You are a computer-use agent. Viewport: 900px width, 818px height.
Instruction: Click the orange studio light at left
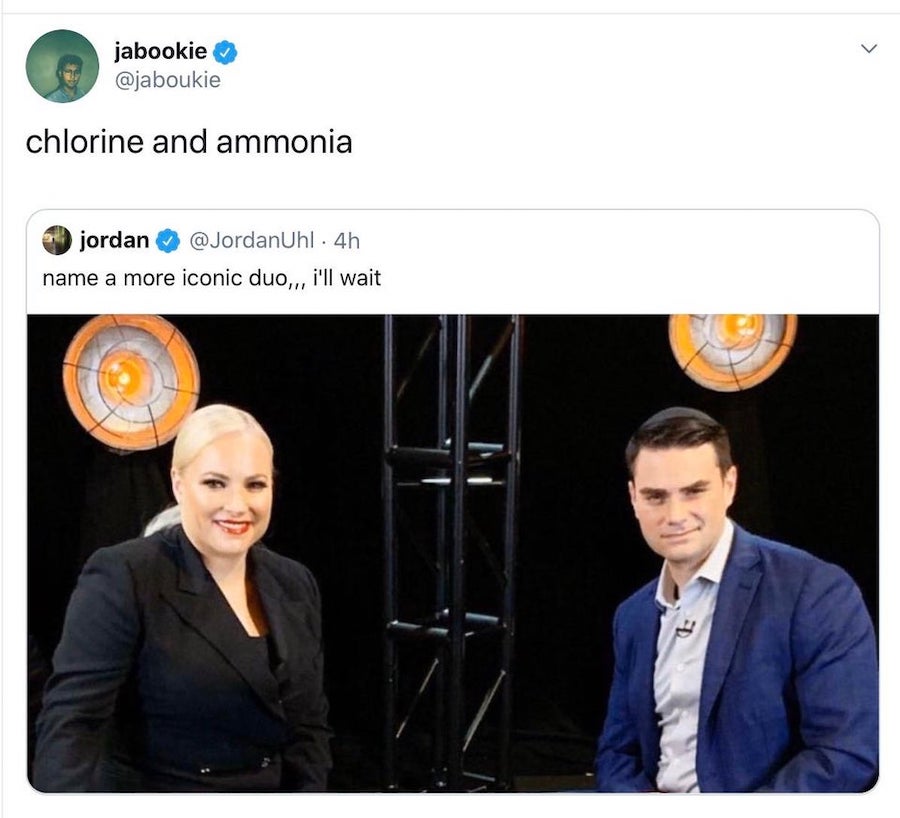pyautogui.click(x=131, y=382)
